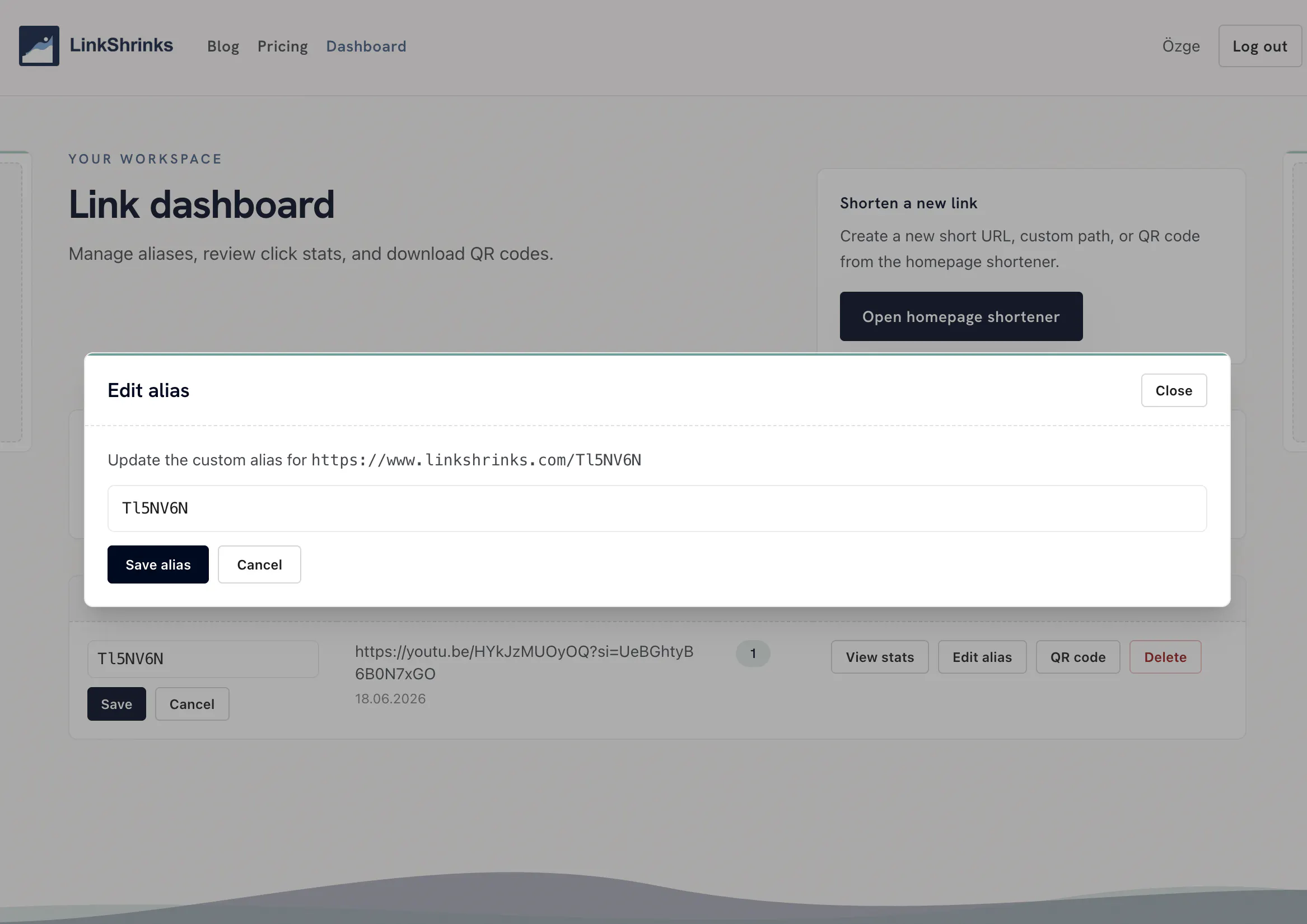The height and width of the screenshot is (924, 1307).
Task: Focus the inline Tl5NV6N alias field in table row
Action: (203, 659)
